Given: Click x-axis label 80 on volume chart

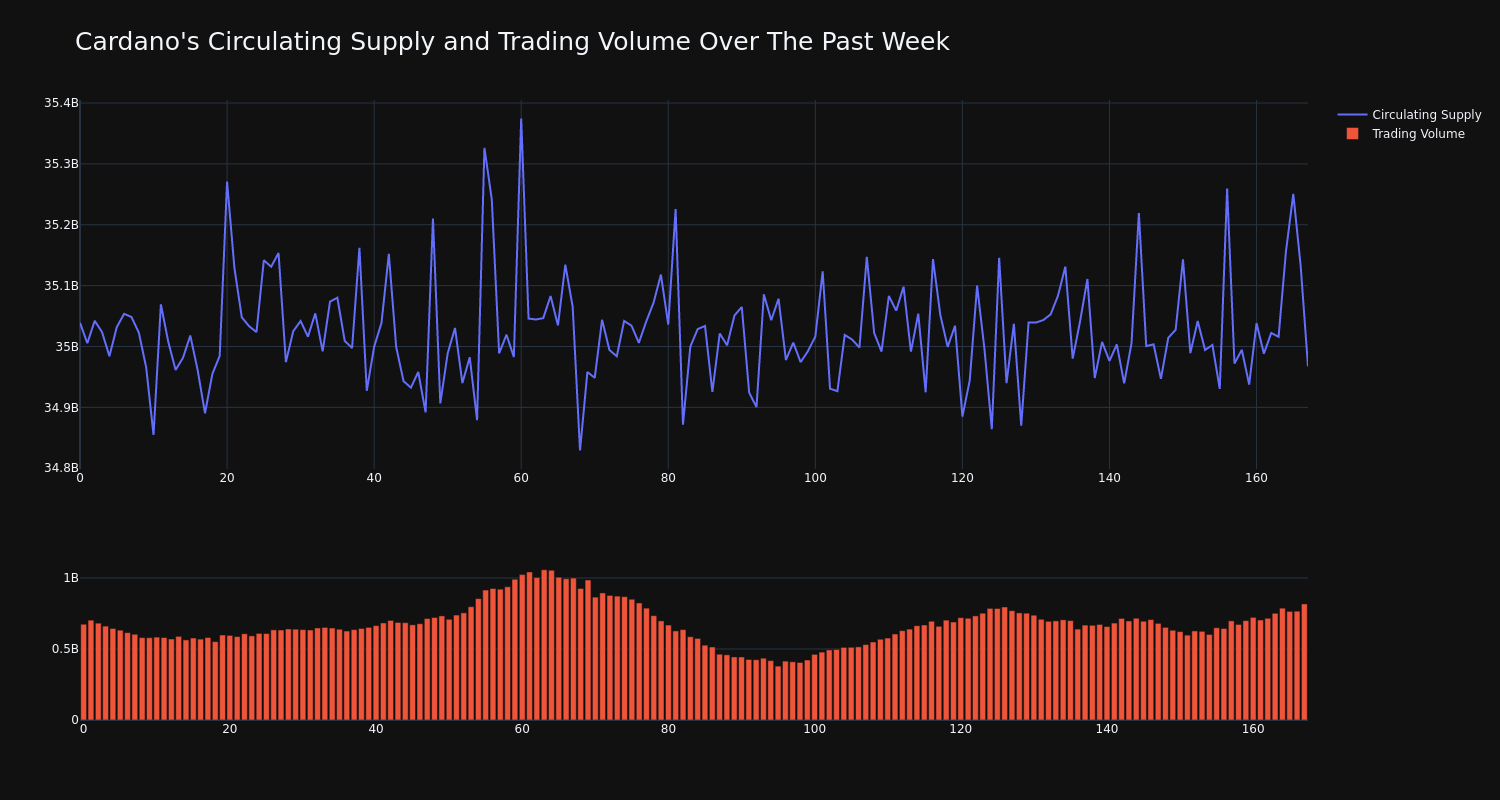Looking at the screenshot, I should tap(668, 729).
